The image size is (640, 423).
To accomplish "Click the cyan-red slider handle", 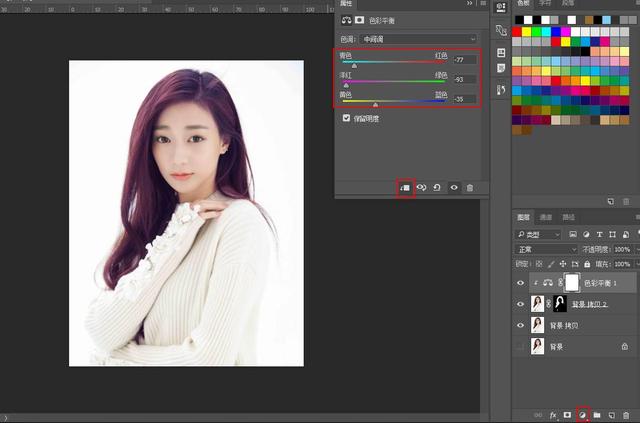I will coord(353,65).
